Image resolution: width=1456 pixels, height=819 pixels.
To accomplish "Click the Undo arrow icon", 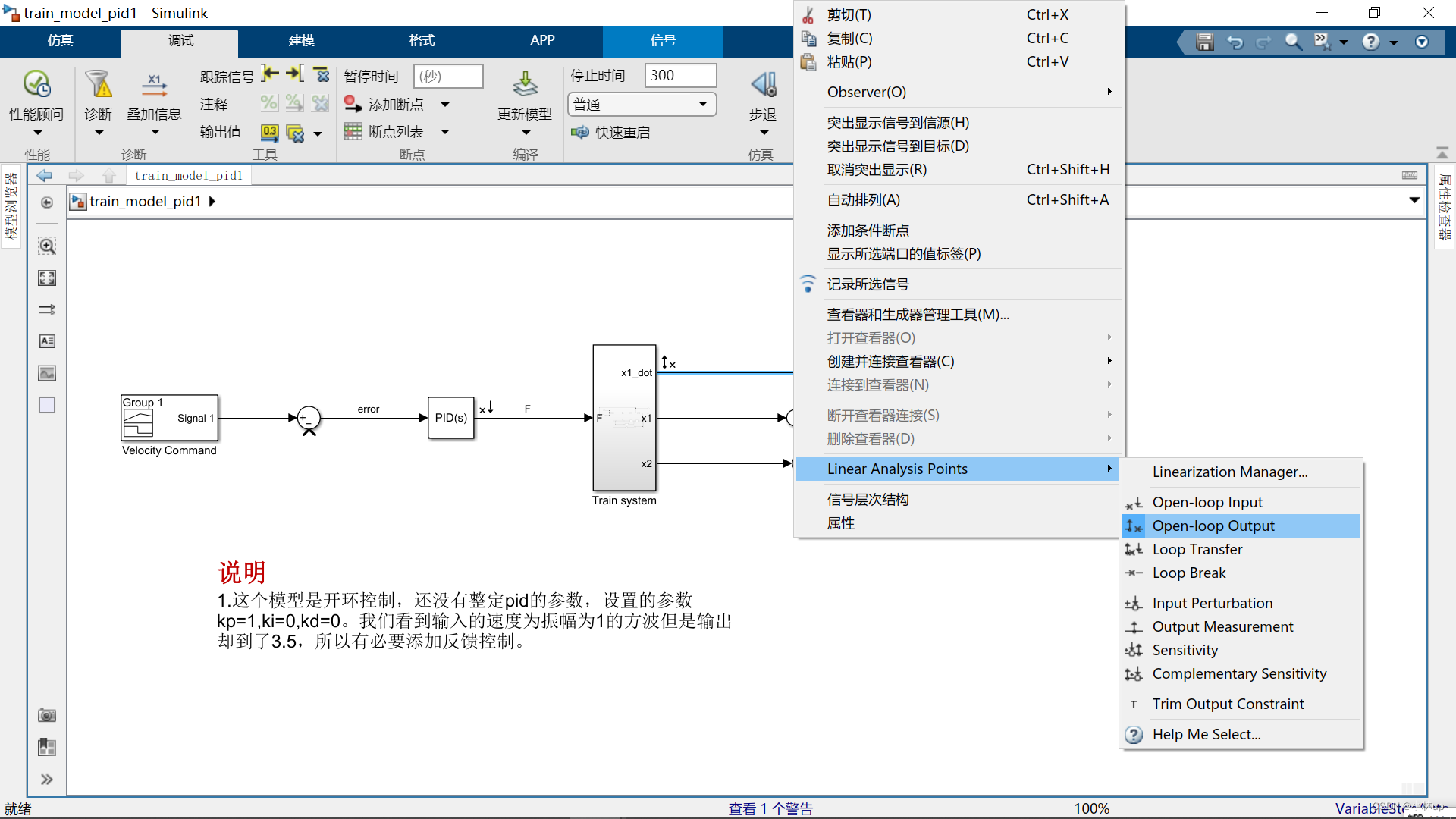I will (1235, 42).
